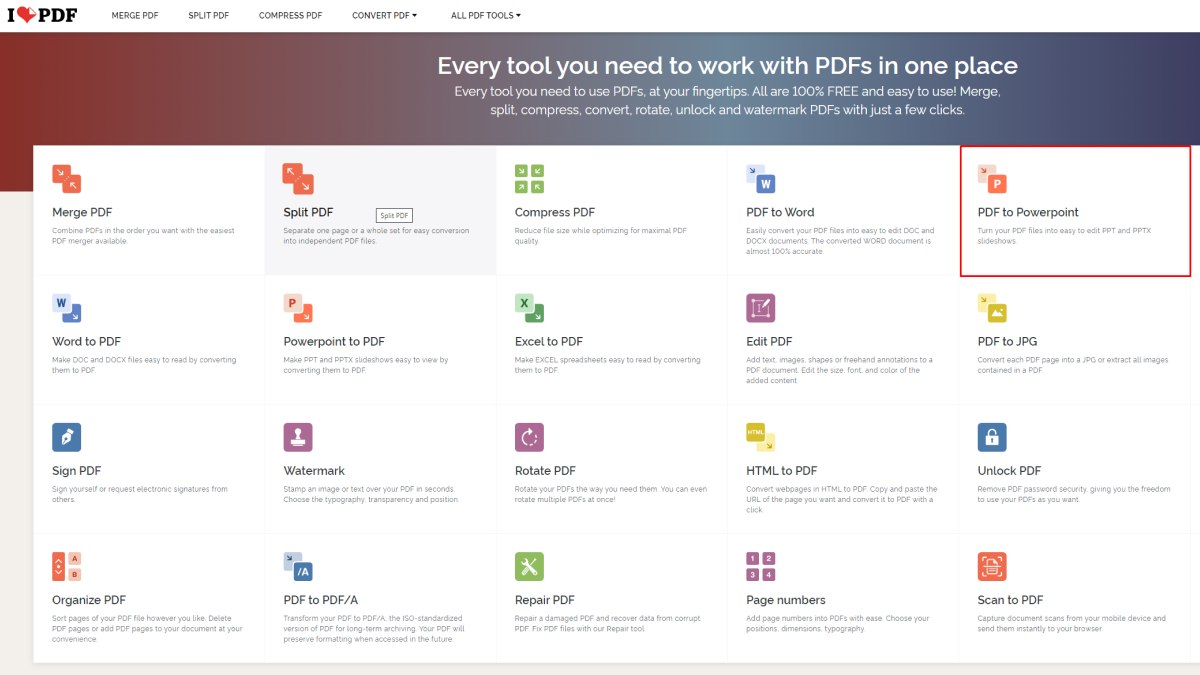The width and height of the screenshot is (1200, 675).
Task: Open the Watermark title link
Action: (x=314, y=470)
